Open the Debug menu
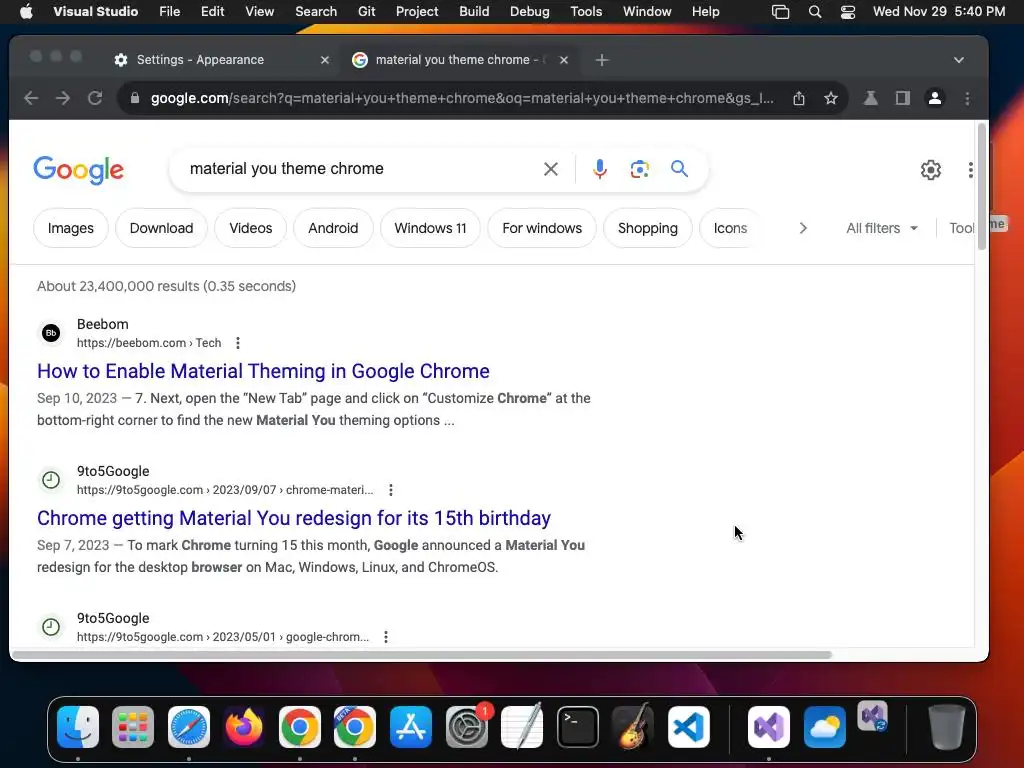Image resolution: width=1024 pixels, height=768 pixels. coord(529,11)
